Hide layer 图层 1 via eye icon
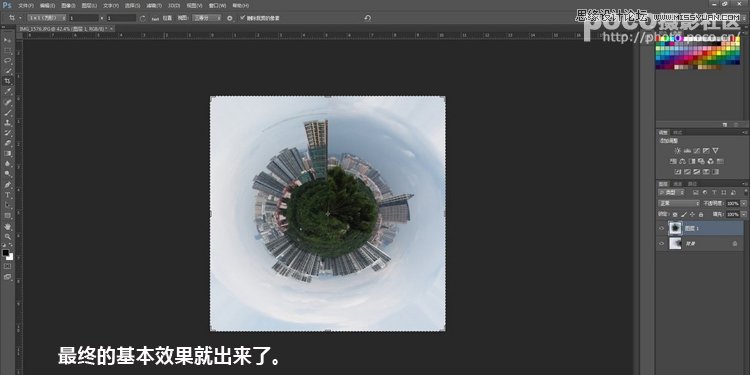The width and height of the screenshot is (750, 375). coord(662,228)
